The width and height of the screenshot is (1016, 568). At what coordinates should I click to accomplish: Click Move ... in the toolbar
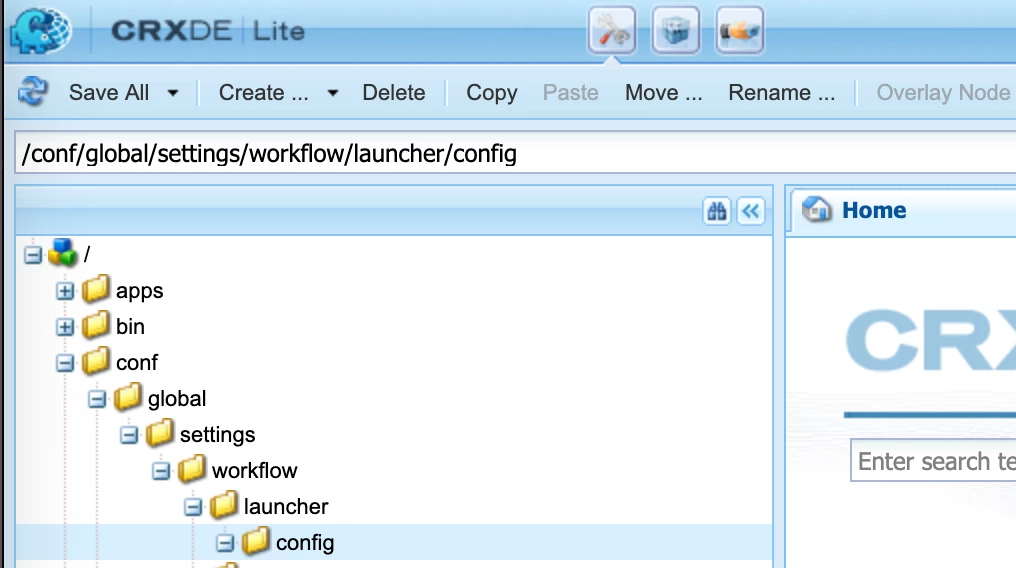(664, 93)
